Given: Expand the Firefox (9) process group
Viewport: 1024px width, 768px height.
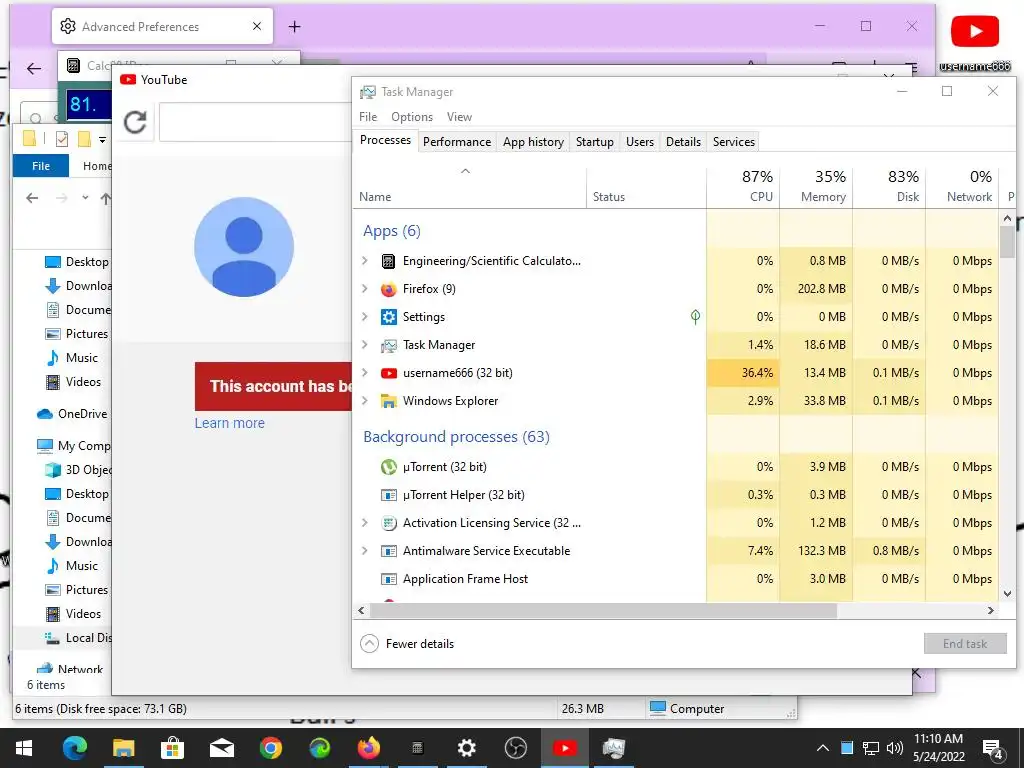Looking at the screenshot, I should pos(365,289).
